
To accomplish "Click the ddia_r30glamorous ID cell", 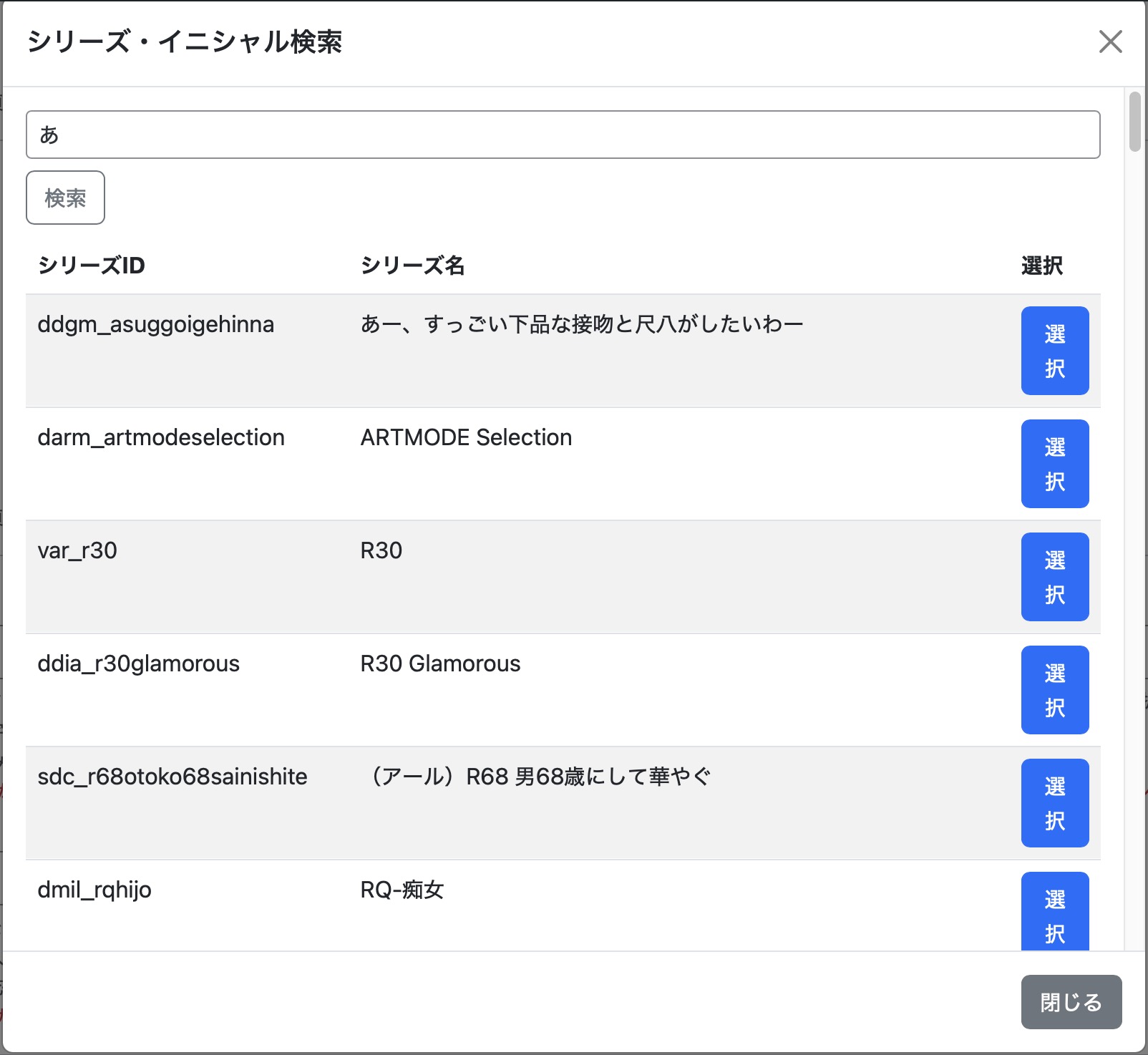I will tap(139, 663).
